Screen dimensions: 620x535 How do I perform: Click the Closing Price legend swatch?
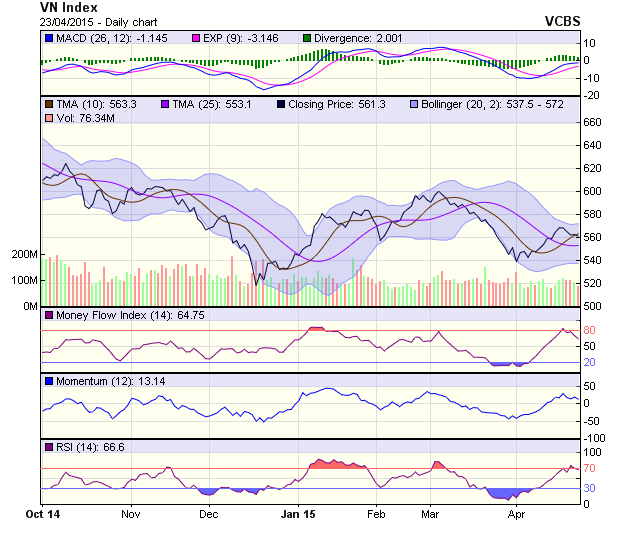[280, 103]
